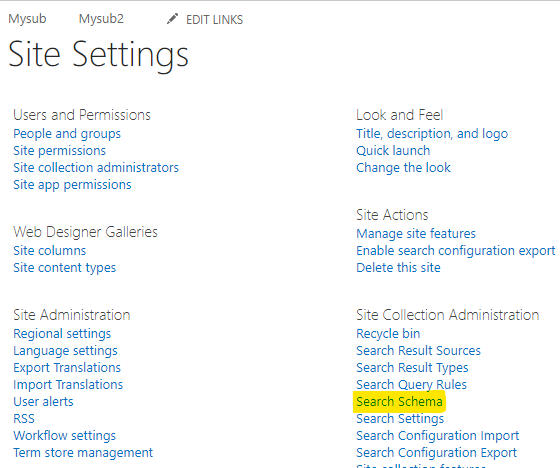Click the RSS link
This screenshot has height=468, width=560.
coord(24,418)
